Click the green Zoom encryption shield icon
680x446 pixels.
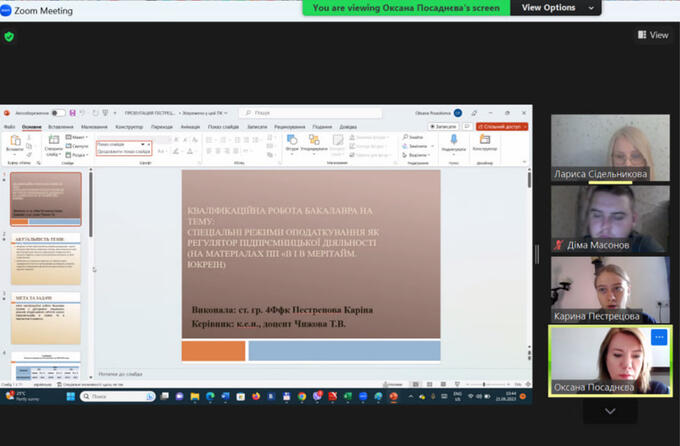point(10,36)
